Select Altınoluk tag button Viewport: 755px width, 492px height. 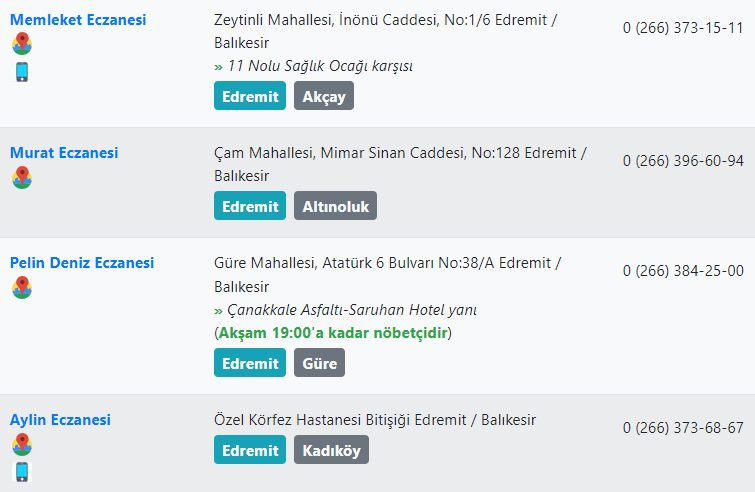[x=336, y=206]
